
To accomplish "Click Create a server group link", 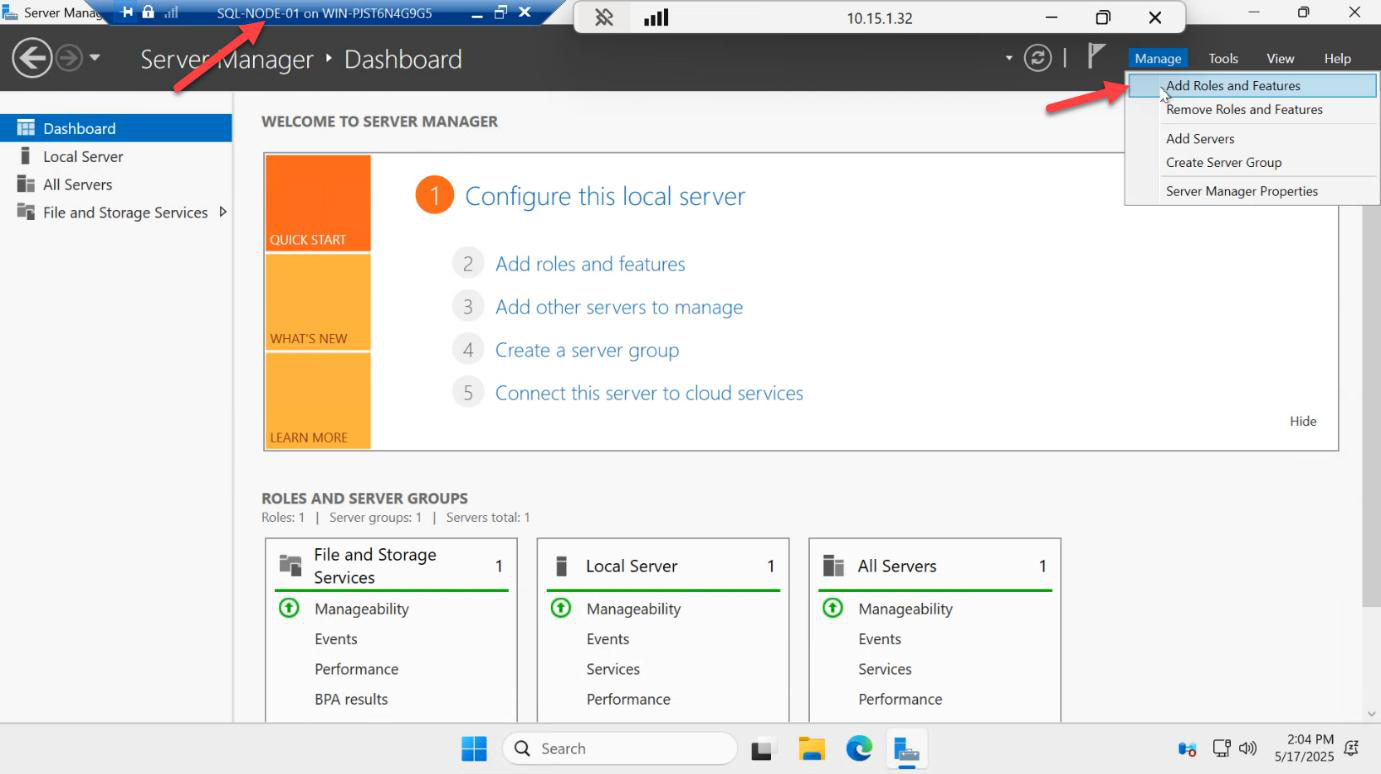I will (587, 350).
